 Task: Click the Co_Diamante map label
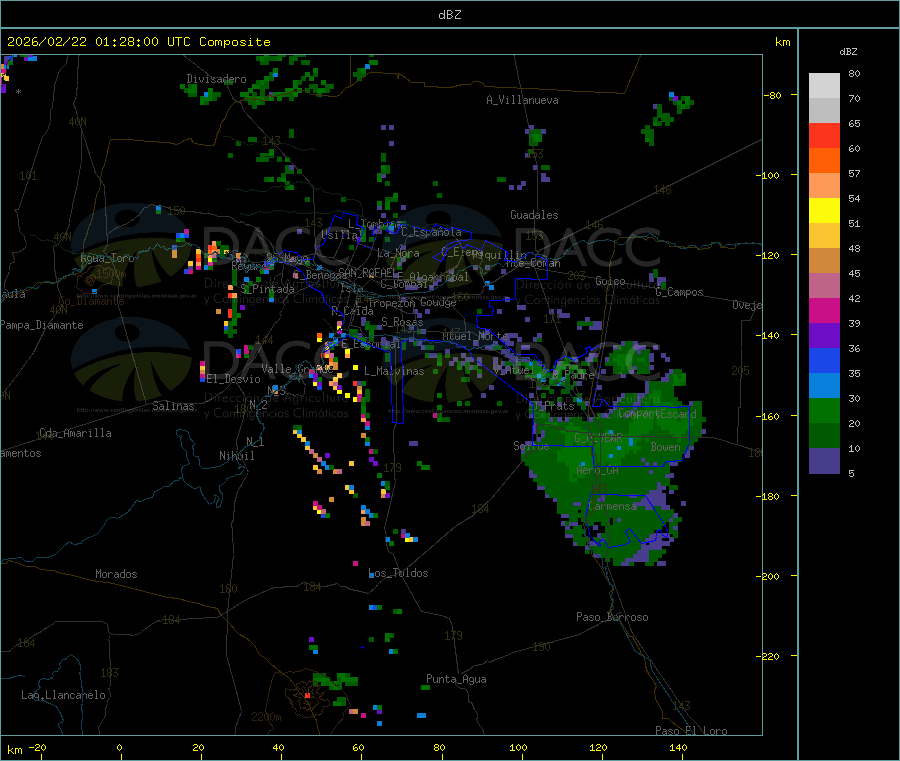click(x=91, y=301)
